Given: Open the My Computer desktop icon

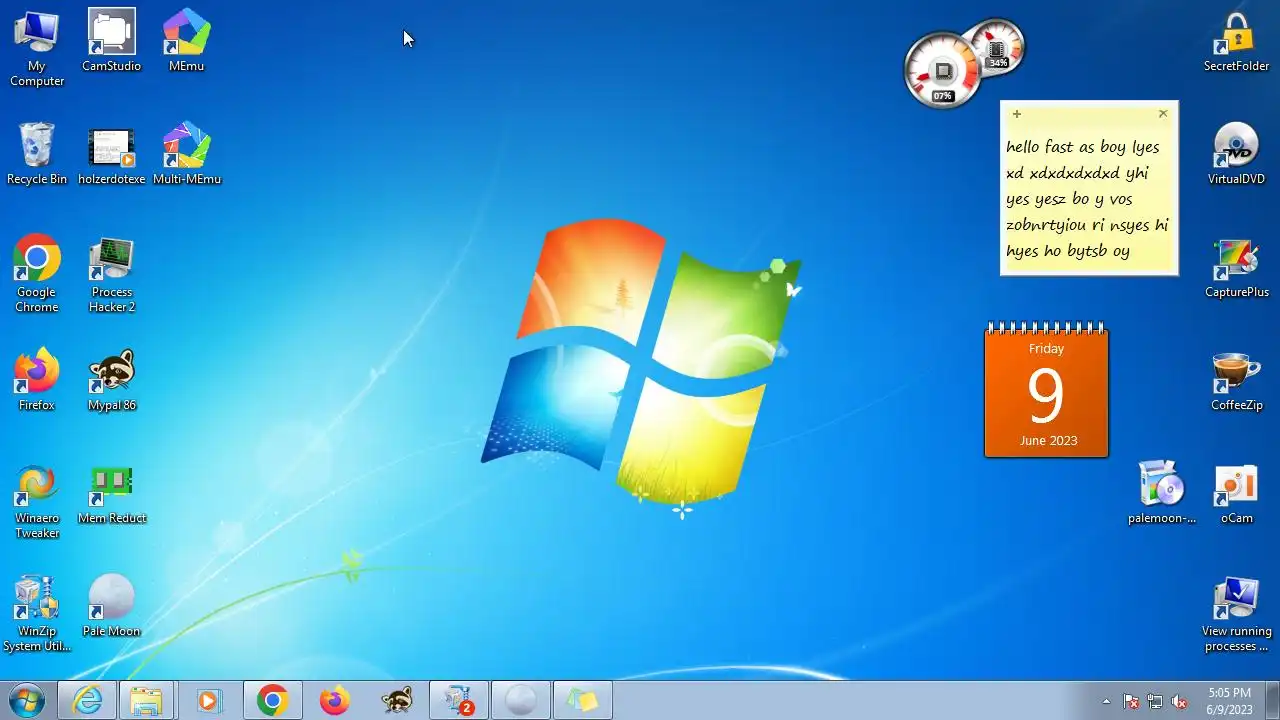Looking at the screenshot, I should (37, 48).
